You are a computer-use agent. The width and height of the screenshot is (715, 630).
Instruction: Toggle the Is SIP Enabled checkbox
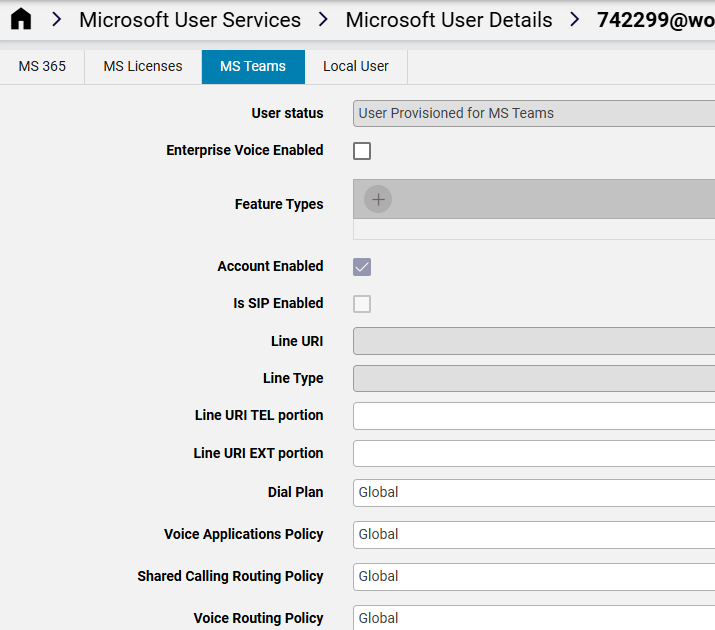click(362, 304)
